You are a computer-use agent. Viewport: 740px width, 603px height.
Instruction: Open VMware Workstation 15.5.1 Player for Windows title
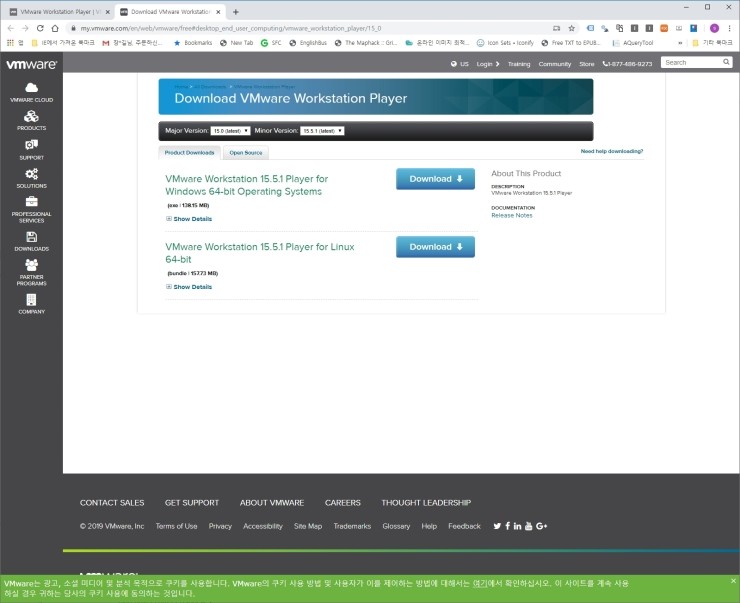(x=246, y=185)
